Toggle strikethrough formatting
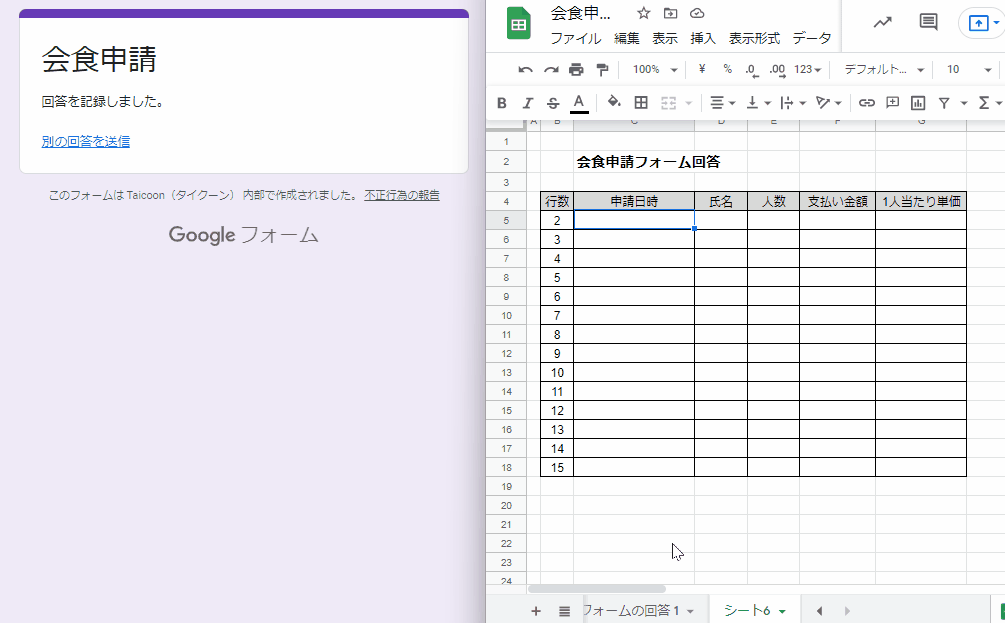1005x623 pixels. (551, 102)
